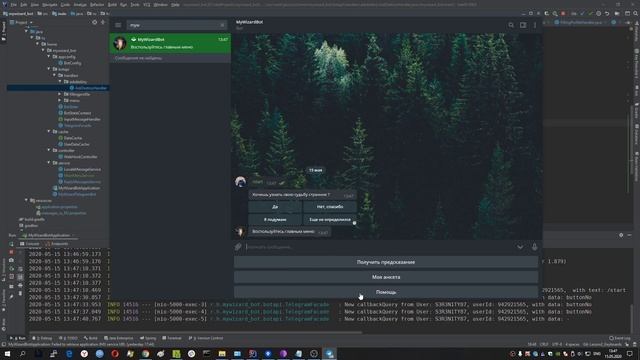Focus the Telegram message input field
This screenshot has height=360, width=640.
(380, 247)
